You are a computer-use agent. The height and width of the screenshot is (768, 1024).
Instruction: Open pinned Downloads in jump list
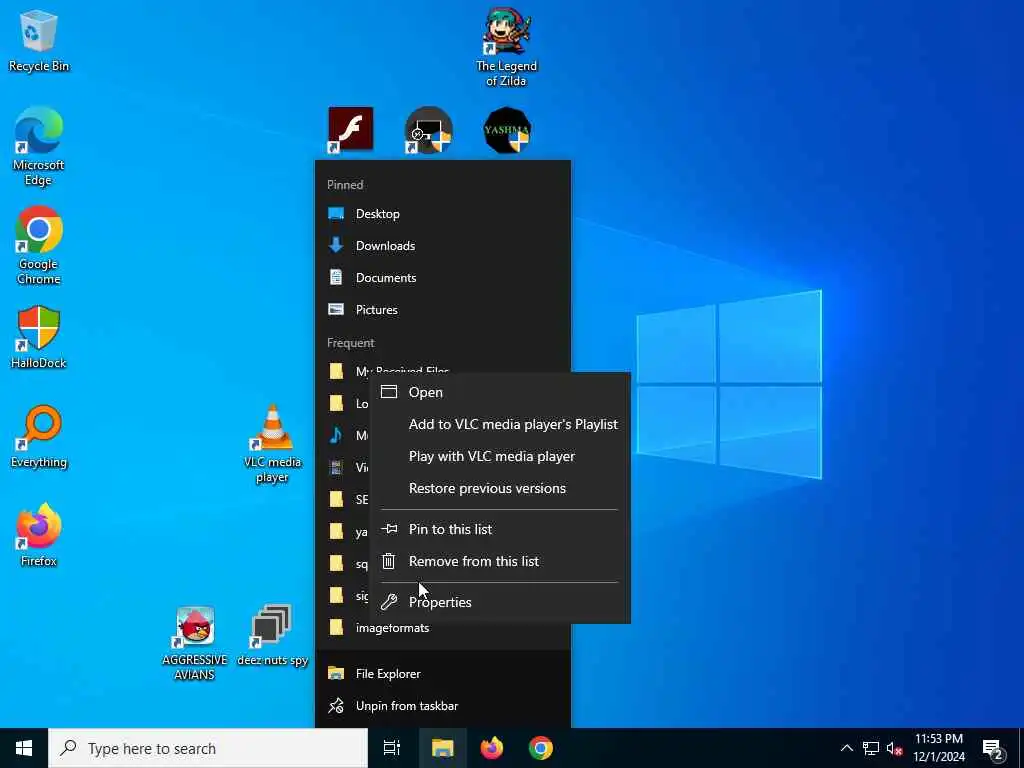point(443,246)
